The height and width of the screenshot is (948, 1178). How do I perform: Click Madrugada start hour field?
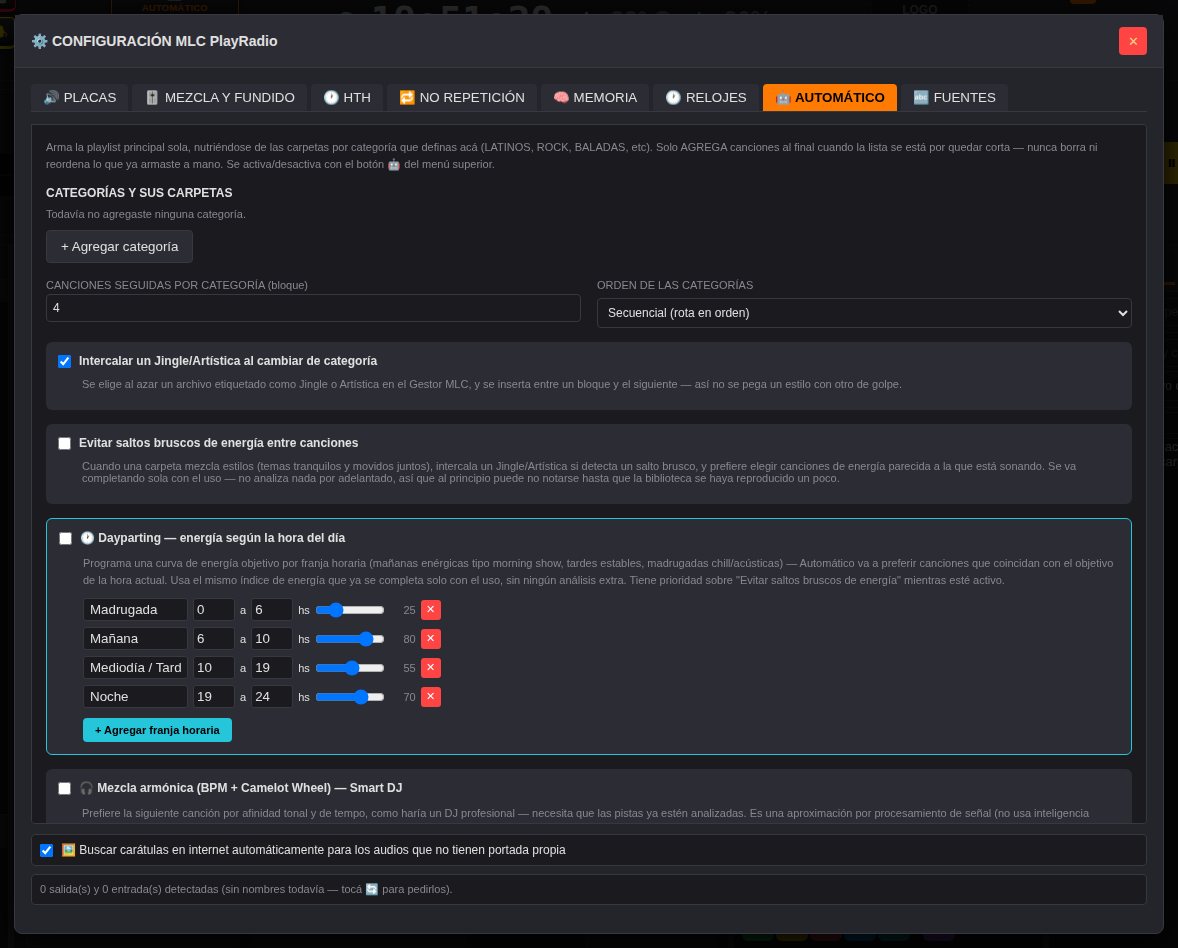213,610
